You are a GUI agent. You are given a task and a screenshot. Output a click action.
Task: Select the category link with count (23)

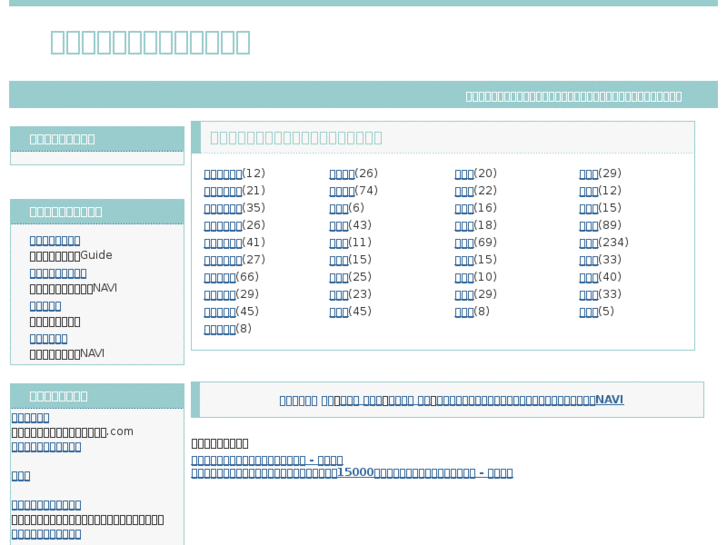338,295
